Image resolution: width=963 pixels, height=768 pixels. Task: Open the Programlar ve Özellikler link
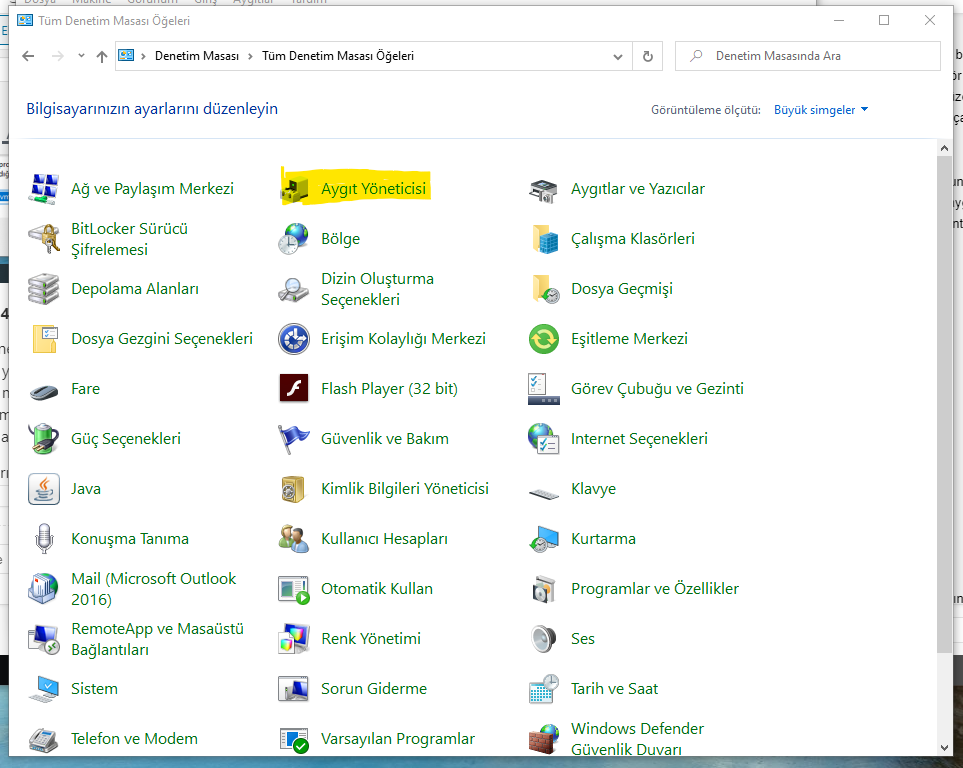click(x=654, y=588)
